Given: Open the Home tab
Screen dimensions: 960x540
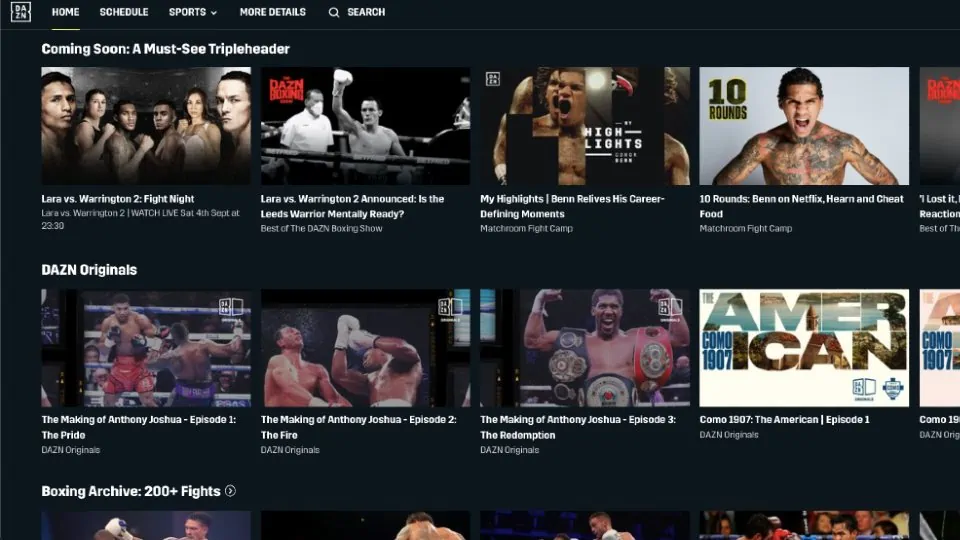Looking at the screenshot, I should tap(66, 12).
